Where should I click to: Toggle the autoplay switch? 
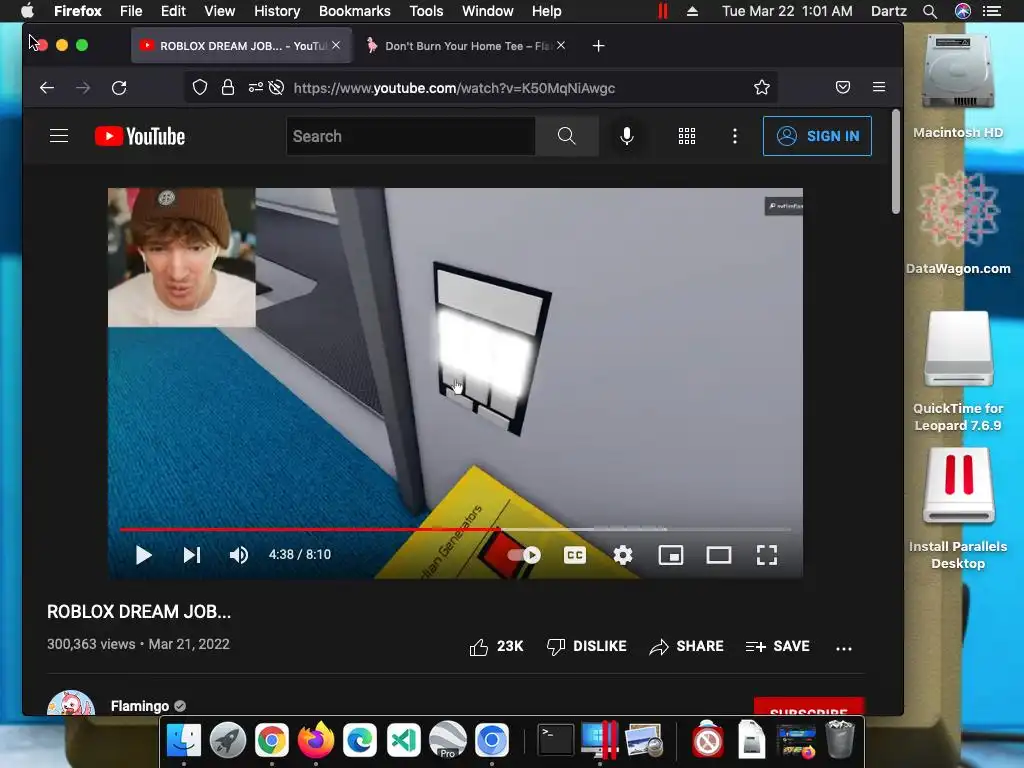[x=524, y=555]
